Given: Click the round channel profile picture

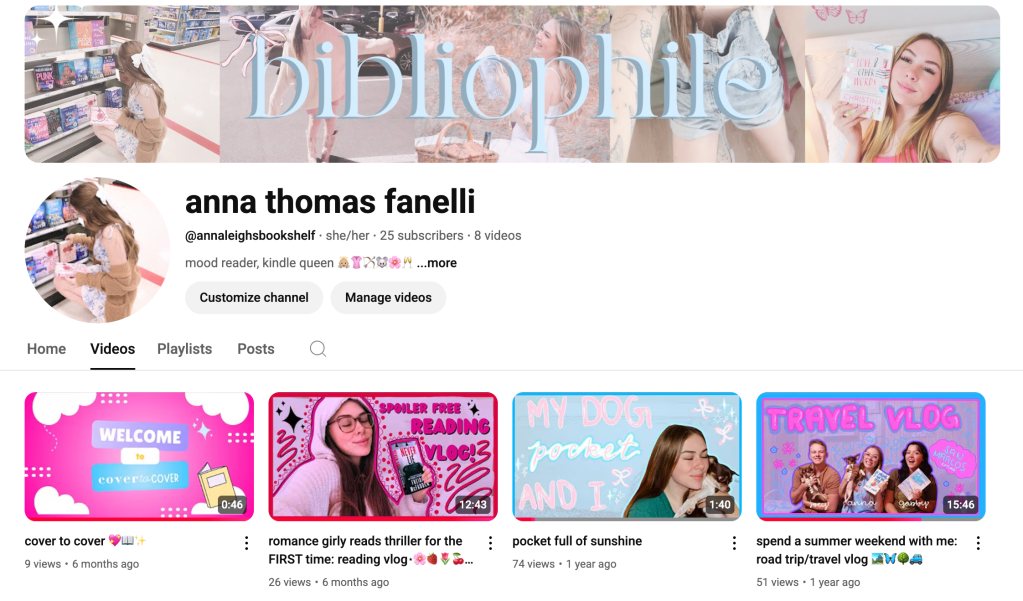Looking at the screenshot, I should click(97, 250).
